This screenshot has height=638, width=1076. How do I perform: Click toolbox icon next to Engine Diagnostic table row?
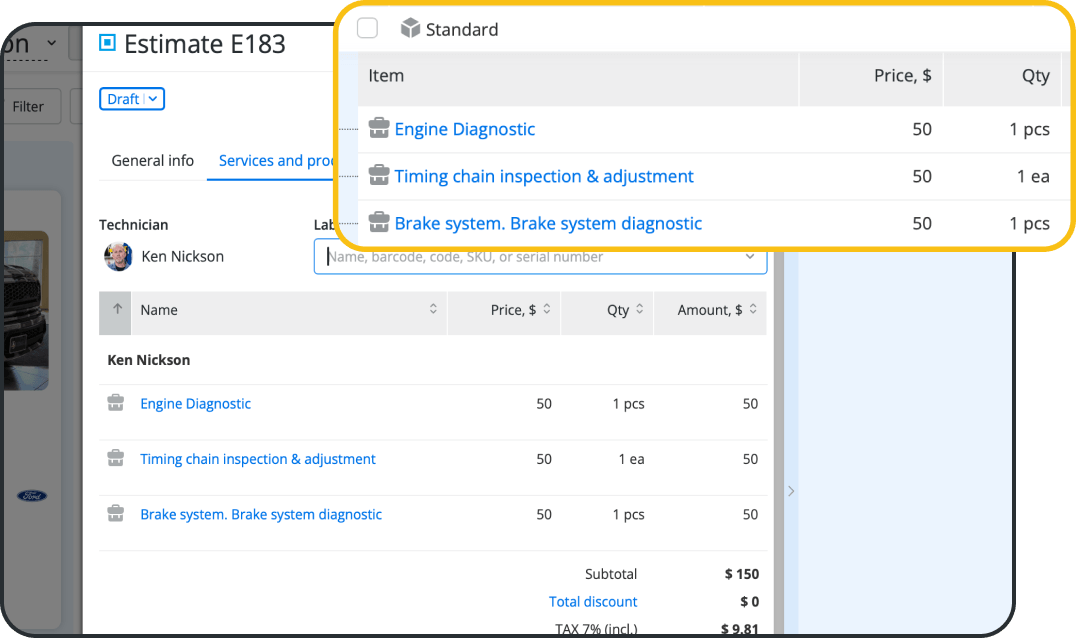click(116, 404)
